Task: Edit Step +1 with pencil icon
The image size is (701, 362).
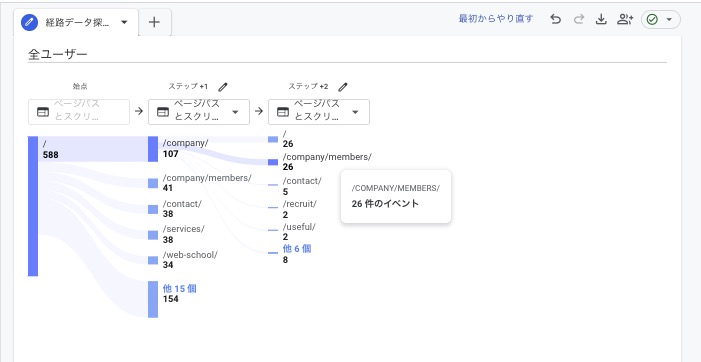Action: coord(223,87)
